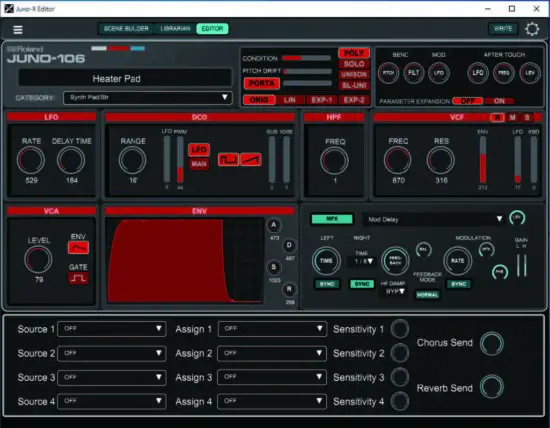The width and height of the screenshot is (550, 428).
Task: Expand the Source 3 dropdown
Action: coord(112,377)
